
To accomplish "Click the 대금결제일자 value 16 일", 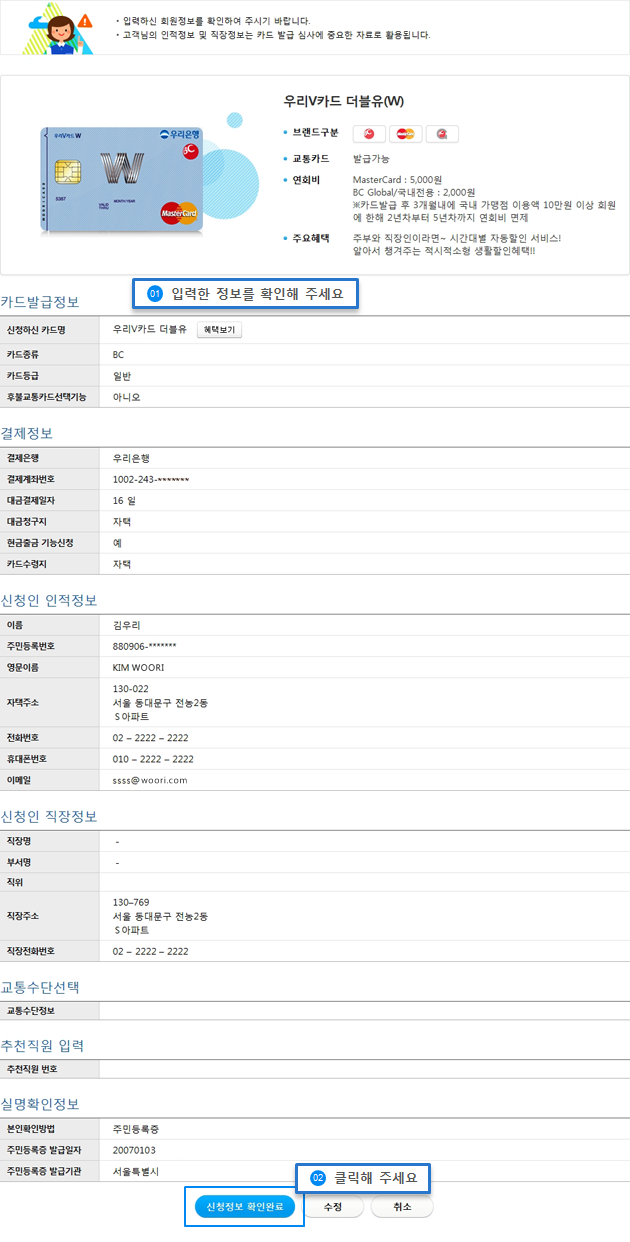I will (124, 501).
